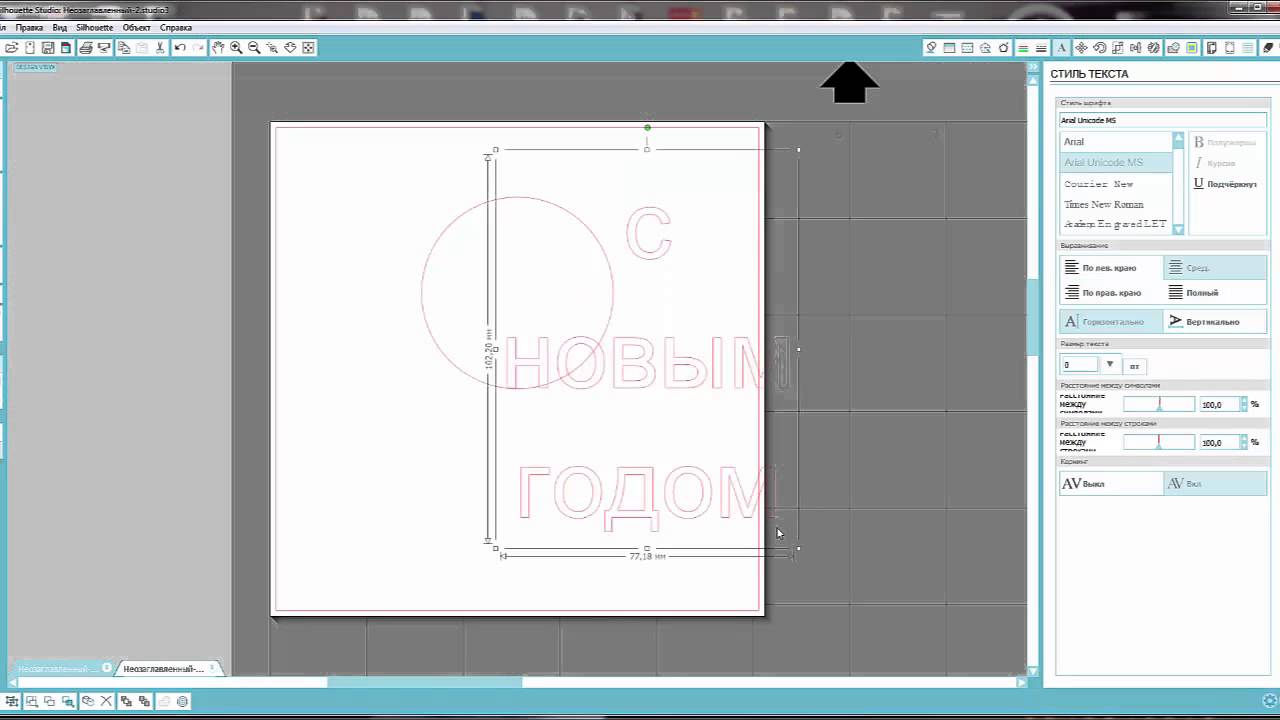Click the Open file folder icon

(12, 48)
